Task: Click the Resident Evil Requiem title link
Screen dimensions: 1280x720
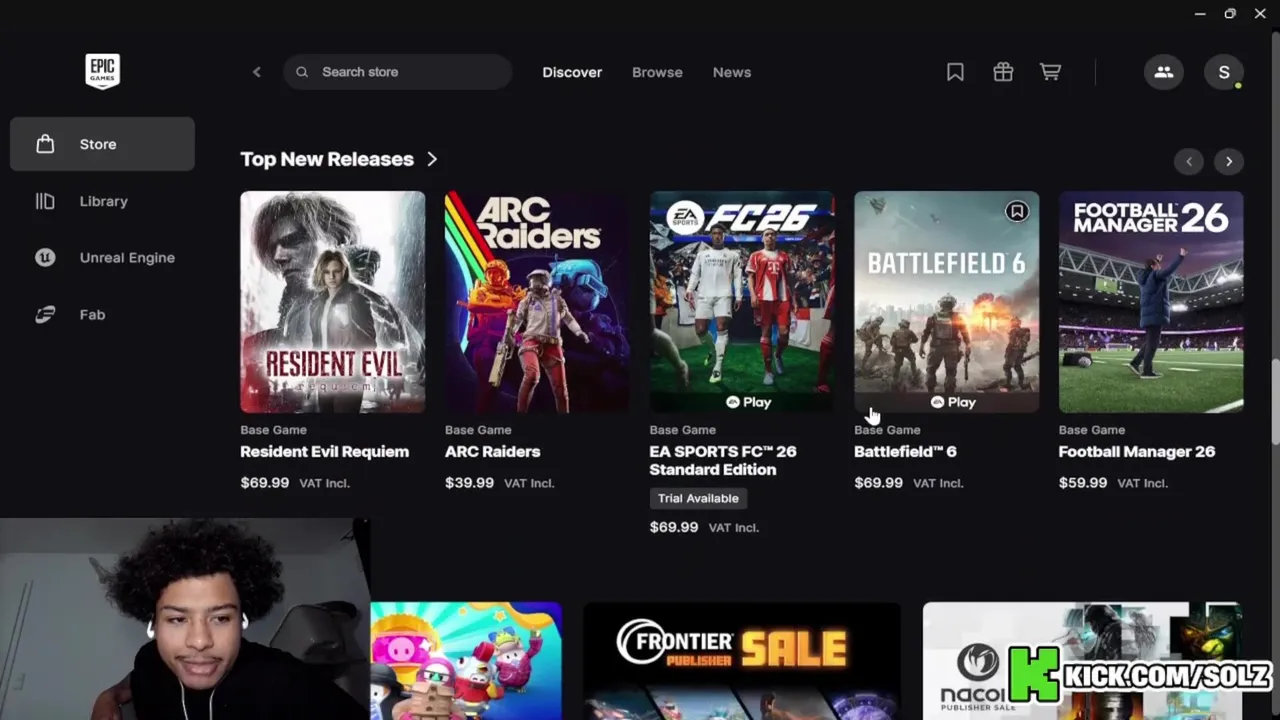Action: (324, 452)
